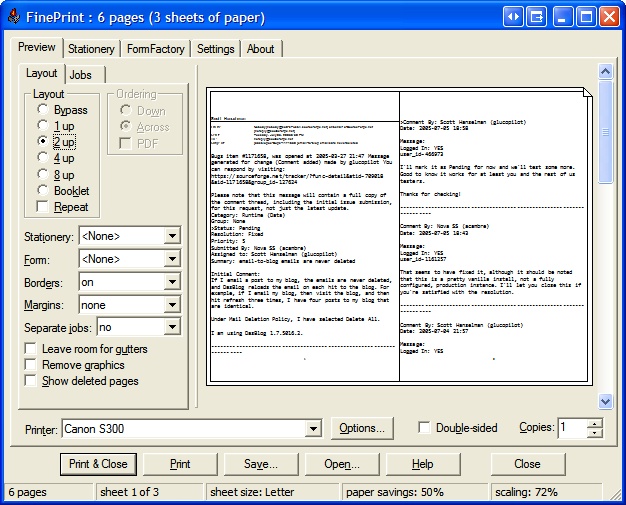The image size is (626, 505).
Task: Open the Printer selection dropdown
Action: point(313,429)
